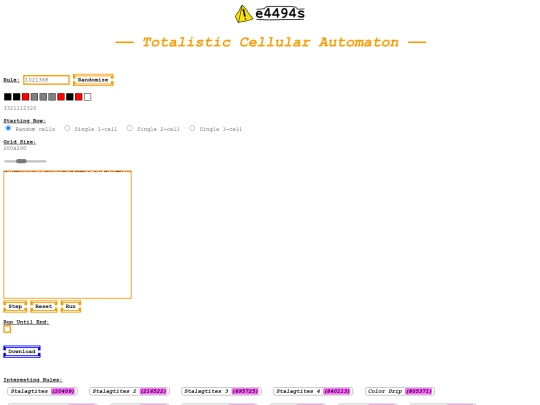Open the e4494s site title link
Screen dimensions: 540x405
coord(280,13)
